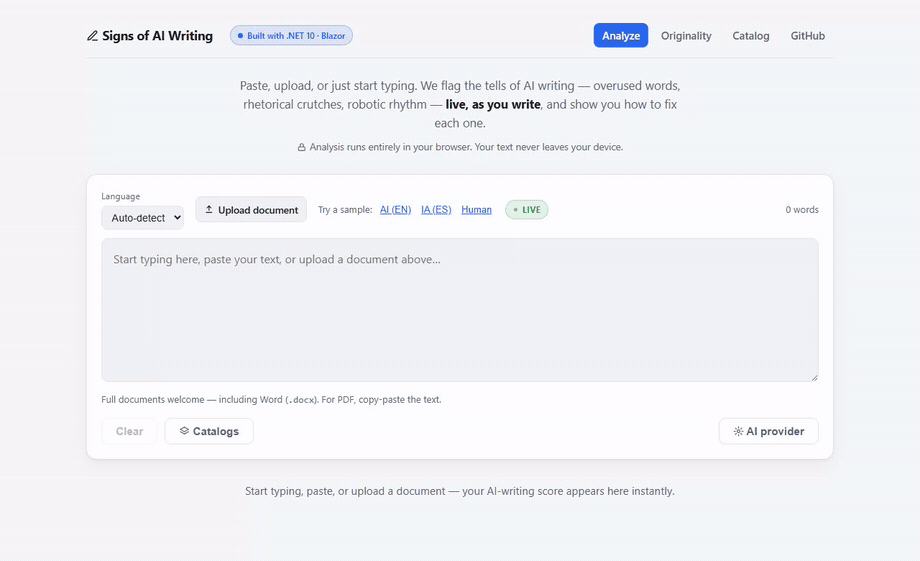
Task: Click the lock icon beside the privacy notice
Action: click(302, 147)
